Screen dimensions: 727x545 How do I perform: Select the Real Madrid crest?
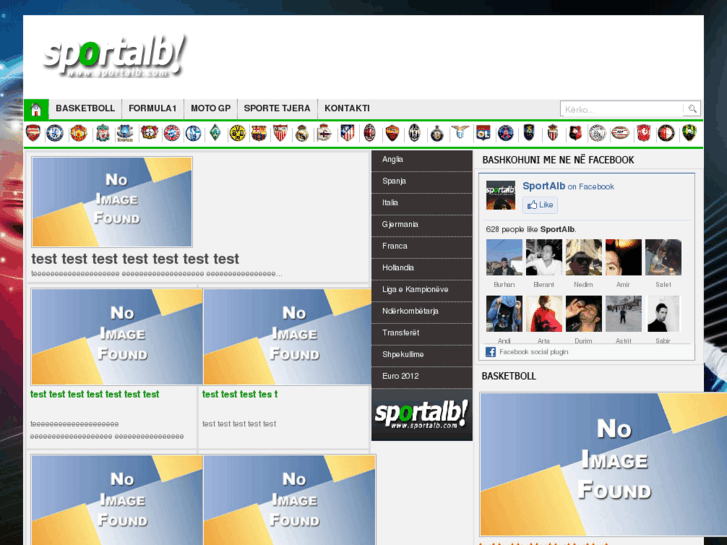302,133
